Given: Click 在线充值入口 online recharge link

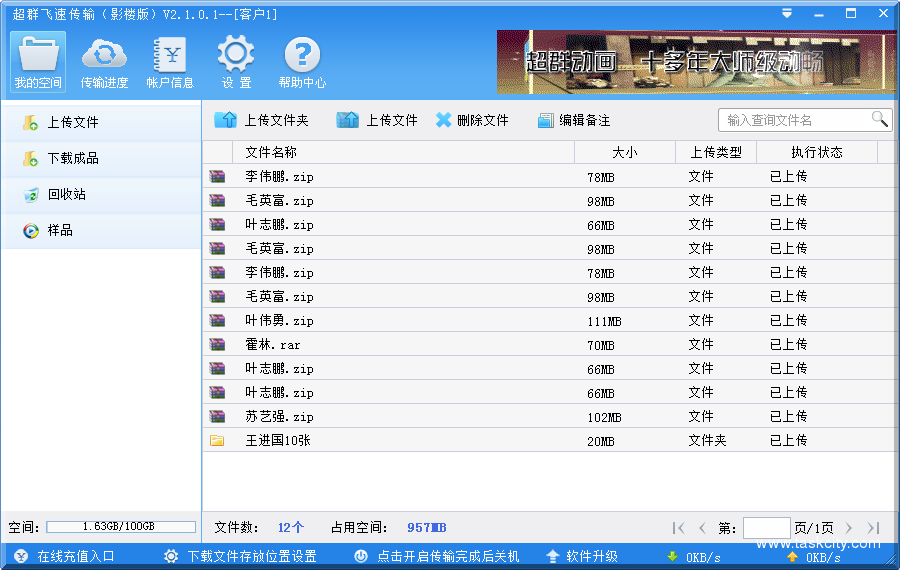Looking at the screenshot, I should (x=75, y=556).
